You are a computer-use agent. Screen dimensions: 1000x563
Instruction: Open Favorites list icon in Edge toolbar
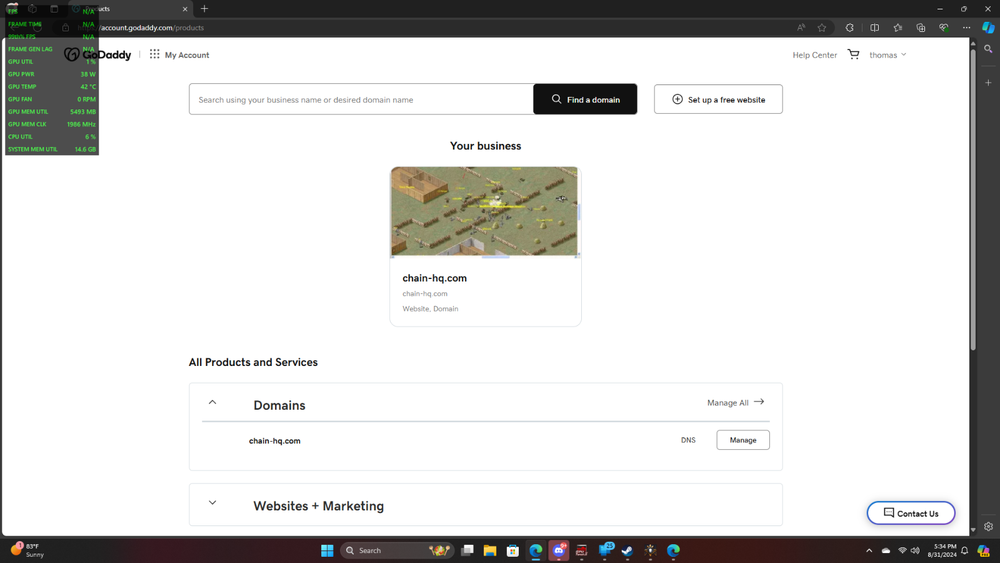(x=898, y=27)
